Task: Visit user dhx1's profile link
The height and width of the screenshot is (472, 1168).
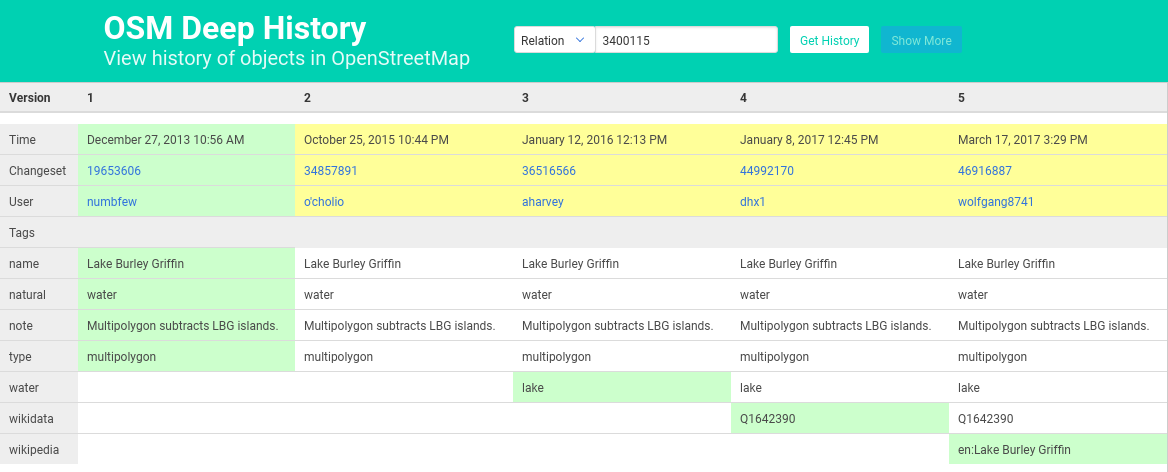Action: tap(752, 202)
